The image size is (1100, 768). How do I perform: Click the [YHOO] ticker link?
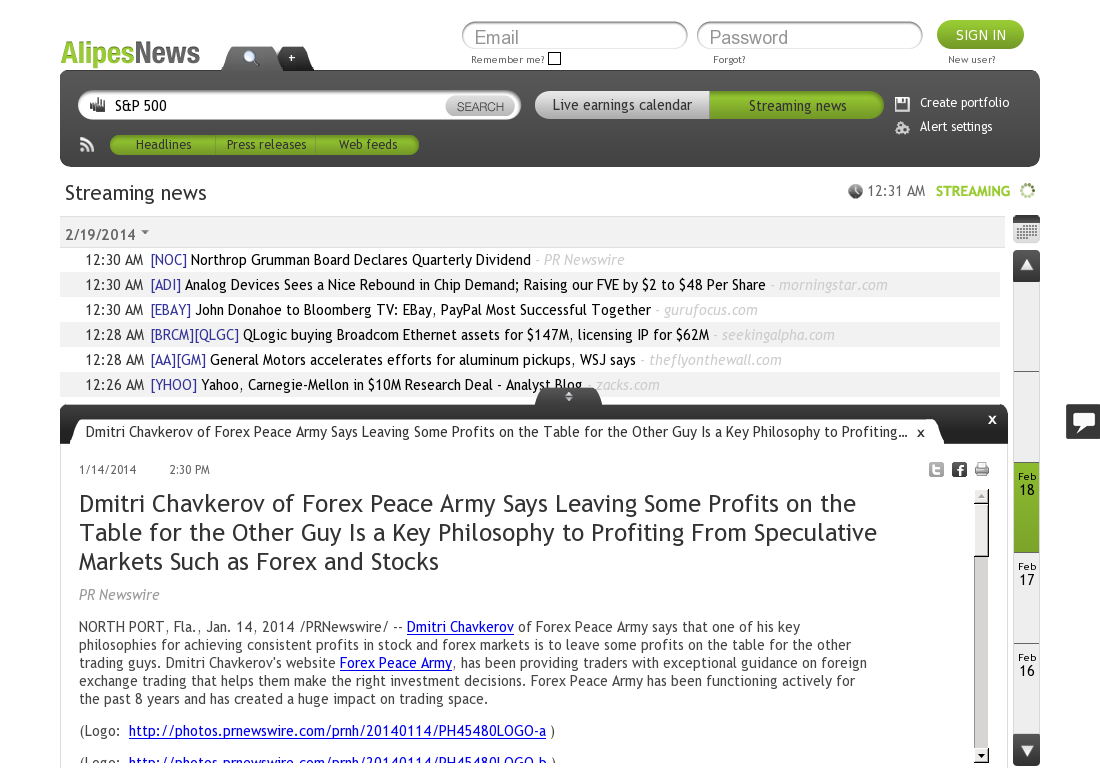pos(173,385)
